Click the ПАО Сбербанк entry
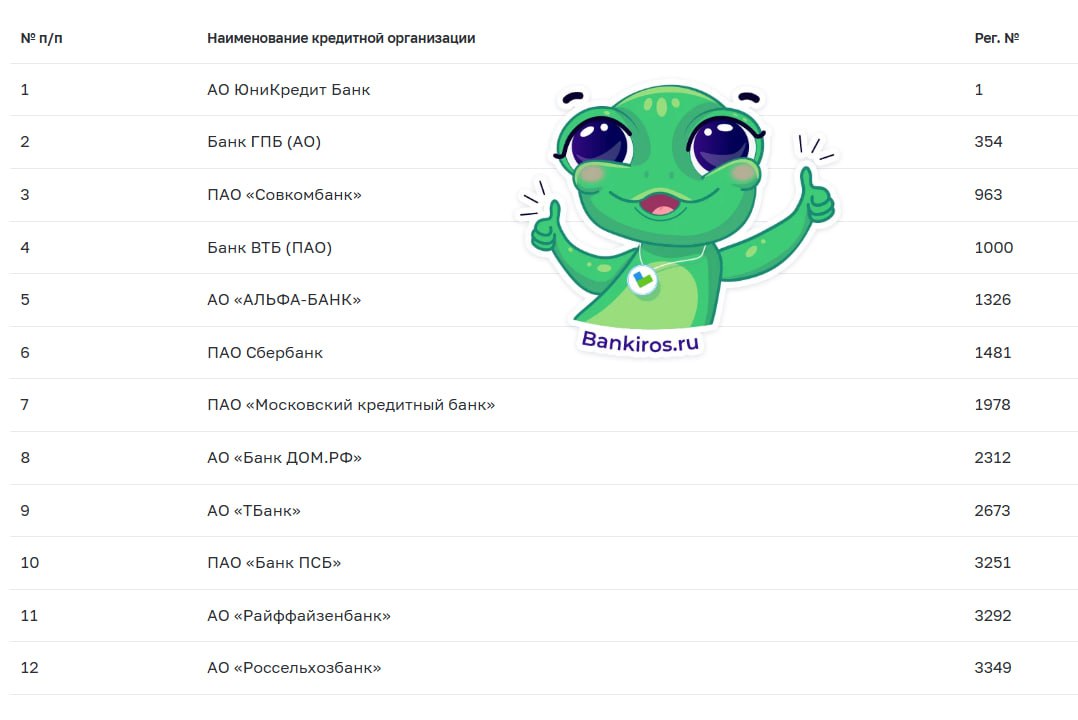 click(x=265, y=353)
